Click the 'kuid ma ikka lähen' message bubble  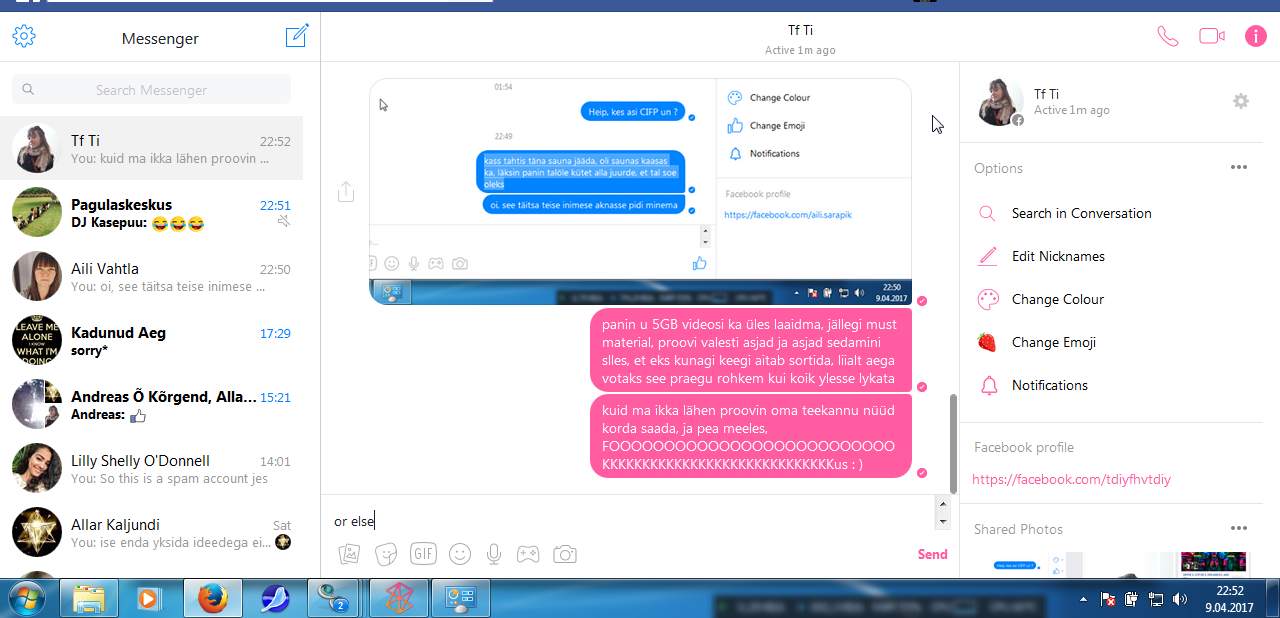[751, 437]
